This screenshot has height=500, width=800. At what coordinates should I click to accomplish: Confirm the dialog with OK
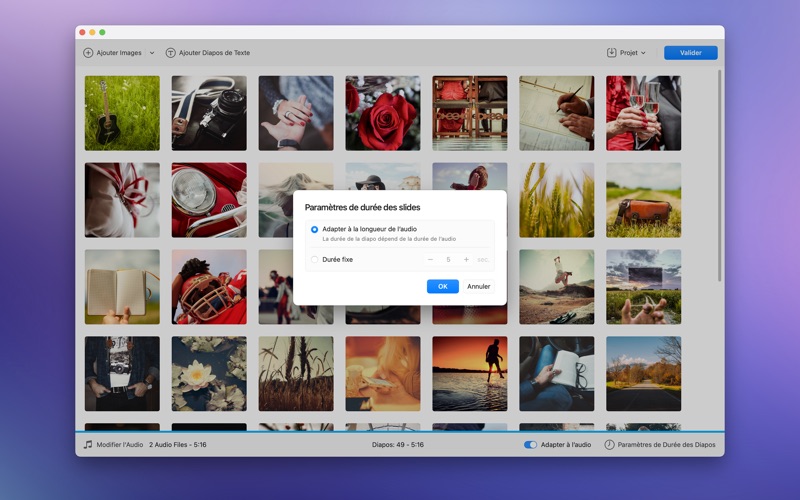coord(442,286)
